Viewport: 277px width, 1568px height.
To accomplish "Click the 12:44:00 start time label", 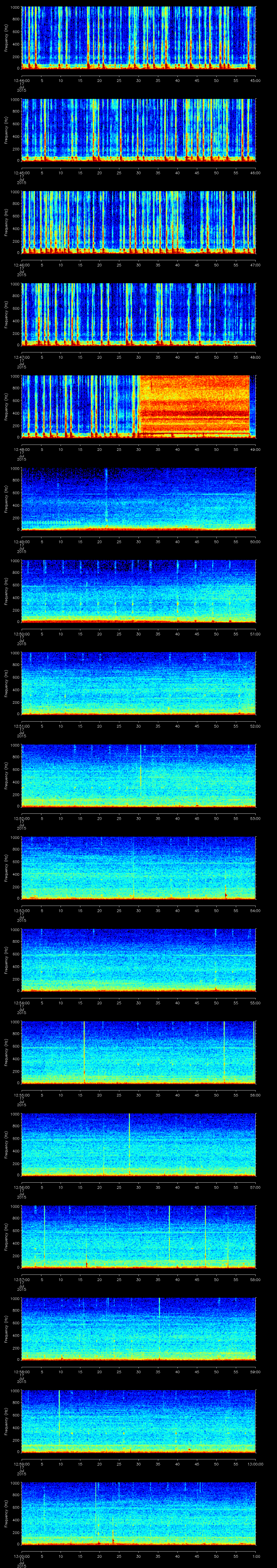I will pyautogui.click(x=22, y=80).
